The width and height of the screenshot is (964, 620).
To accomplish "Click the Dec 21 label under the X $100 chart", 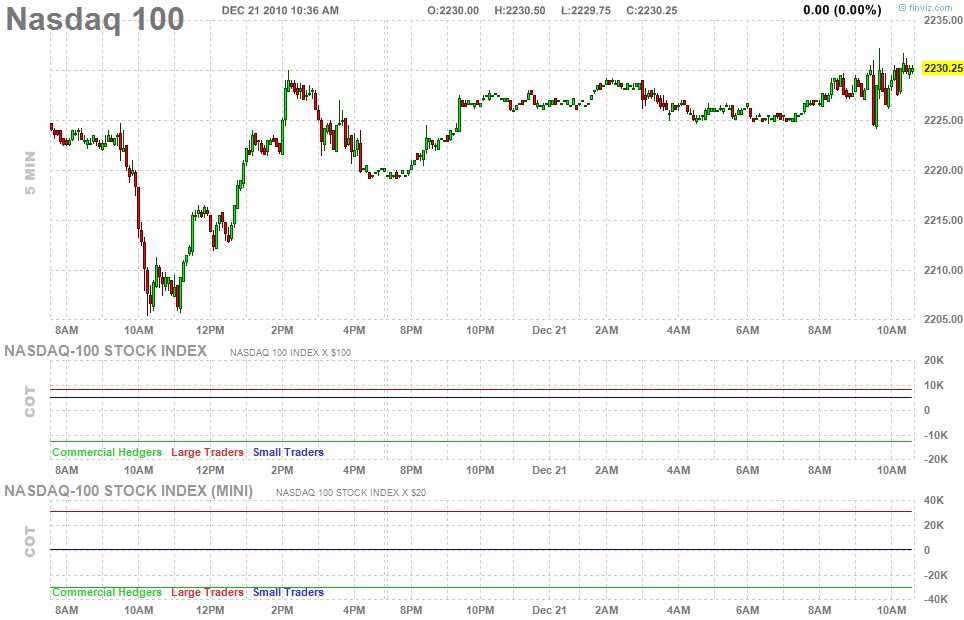I will tap(549, 470).
